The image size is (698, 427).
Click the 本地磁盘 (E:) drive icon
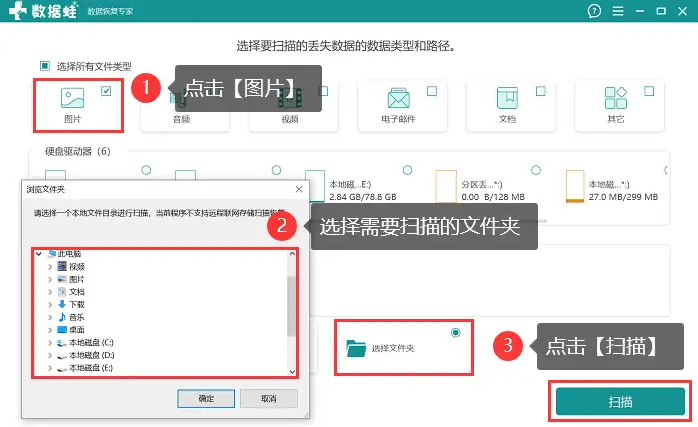coord(62,368)
